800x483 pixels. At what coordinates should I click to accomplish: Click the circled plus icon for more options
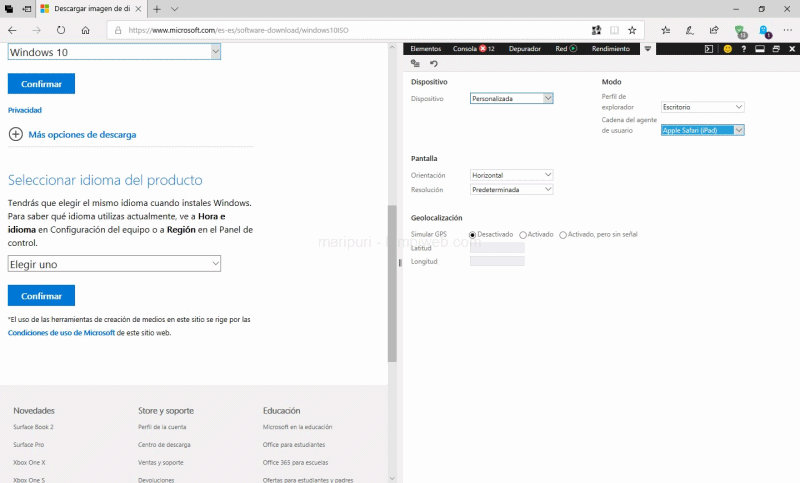[x=16, y=134]
